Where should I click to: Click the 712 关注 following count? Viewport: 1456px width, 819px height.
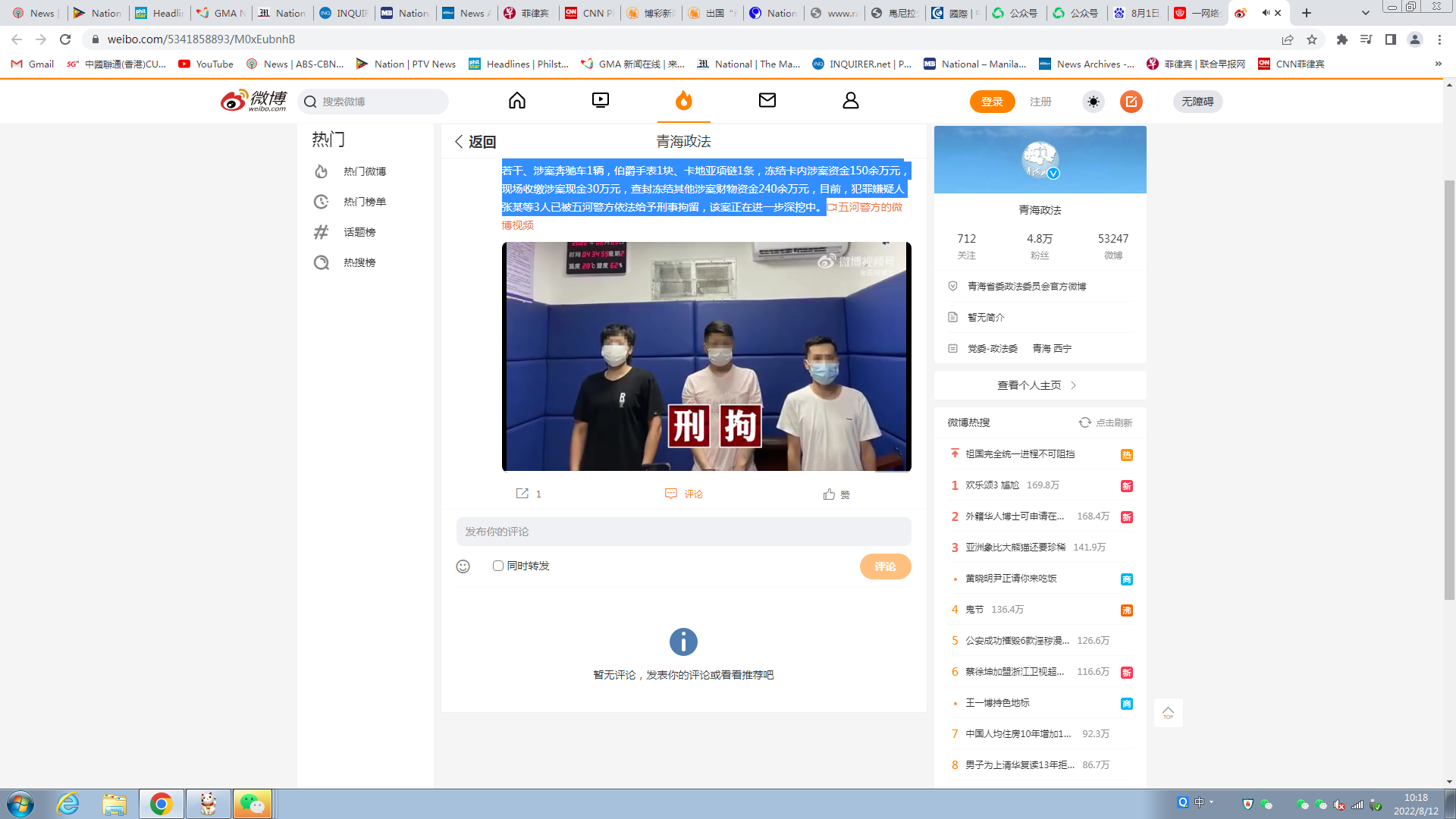[x=967, y=246]
